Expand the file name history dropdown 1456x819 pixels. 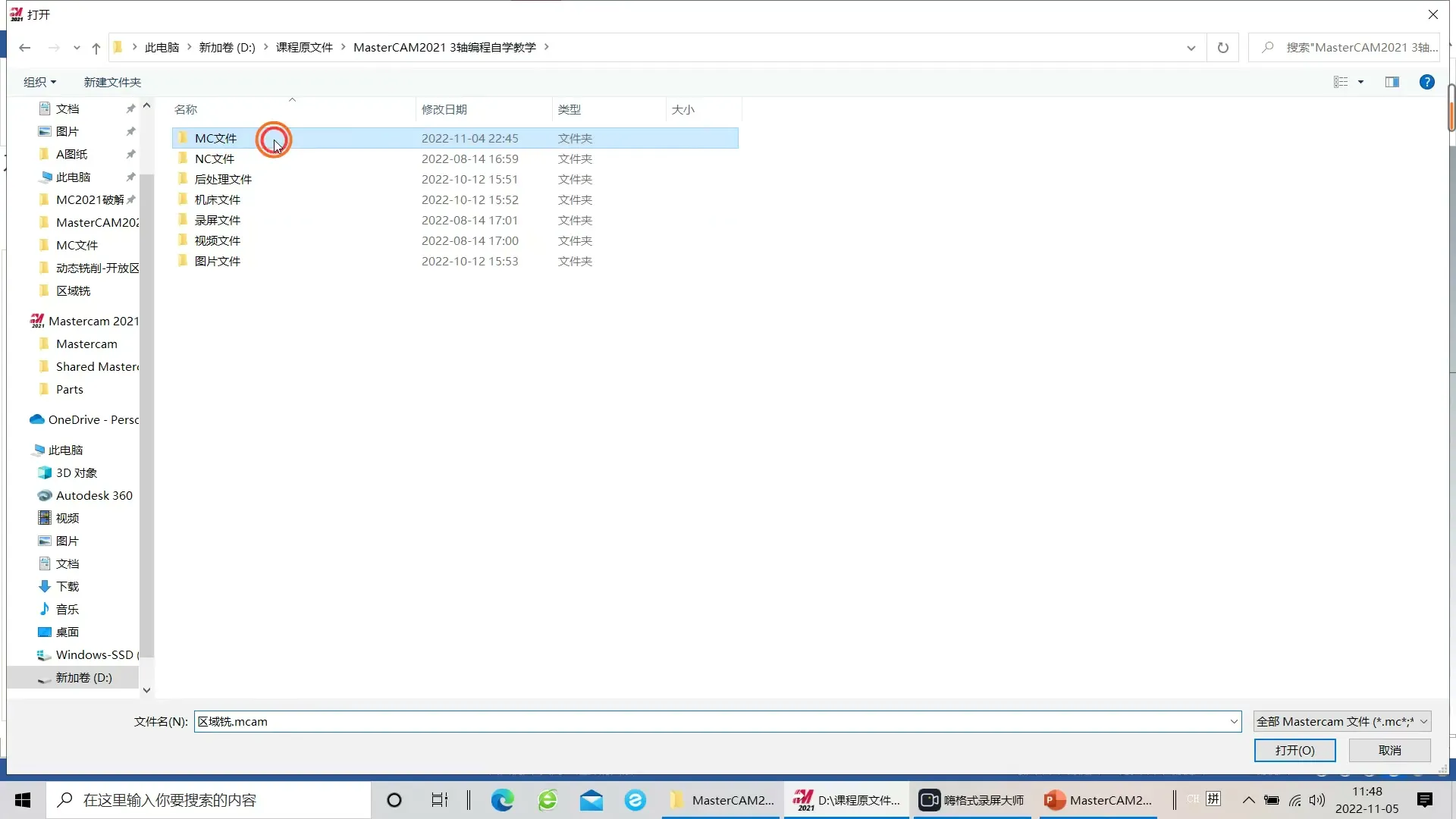(1233, 721)
